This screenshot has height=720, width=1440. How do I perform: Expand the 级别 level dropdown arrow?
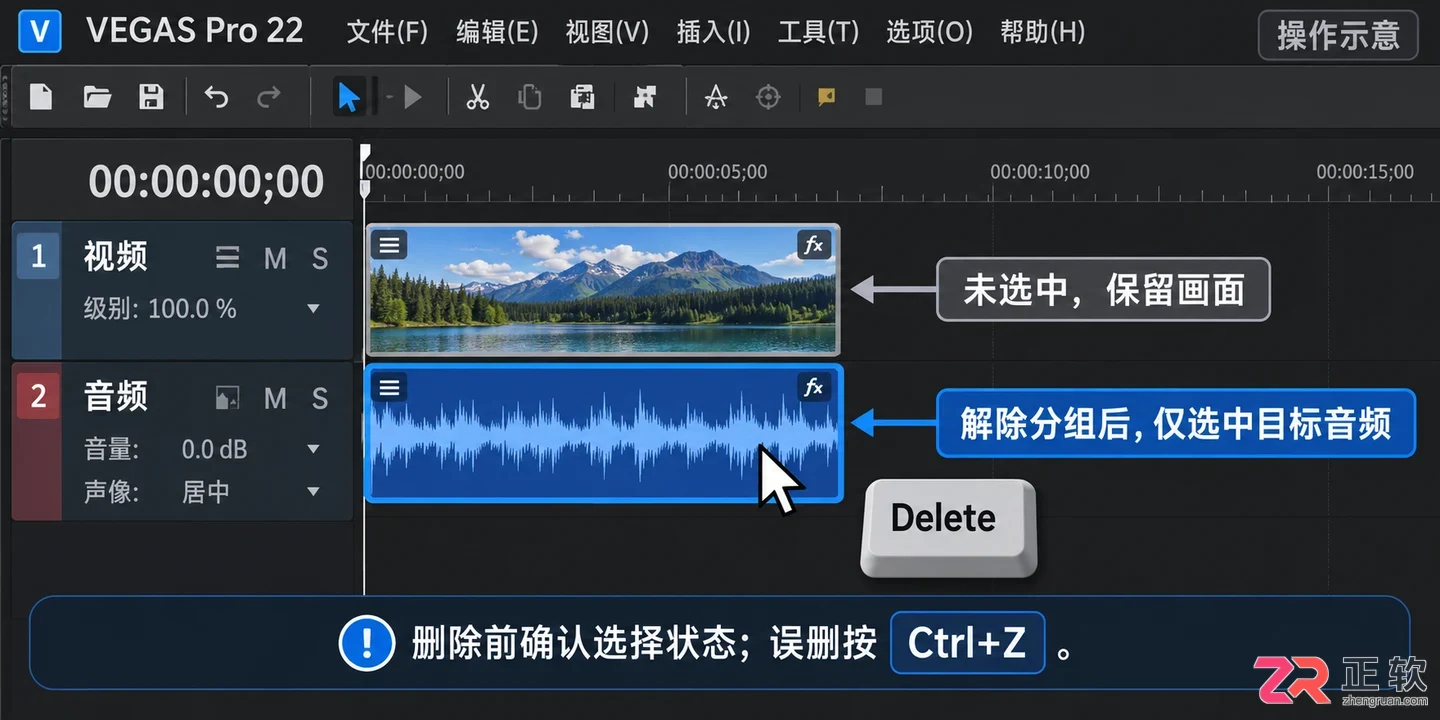(x=314, y=308)
